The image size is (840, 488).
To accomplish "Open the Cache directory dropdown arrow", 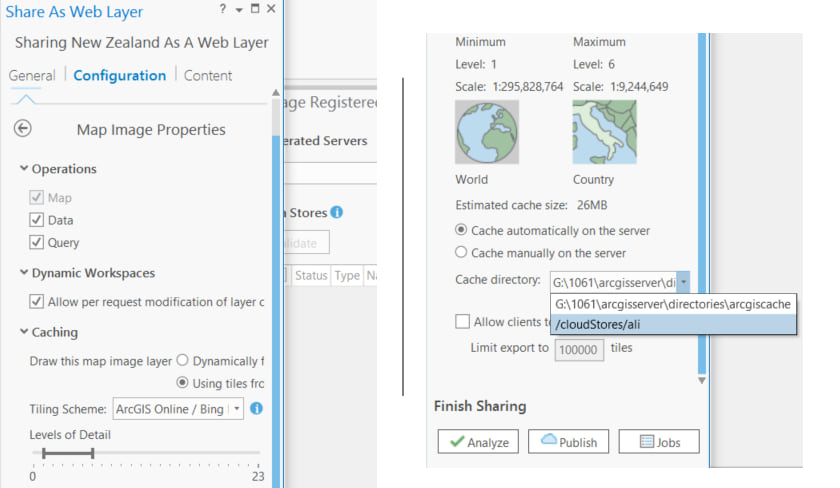I will point(684,282).
